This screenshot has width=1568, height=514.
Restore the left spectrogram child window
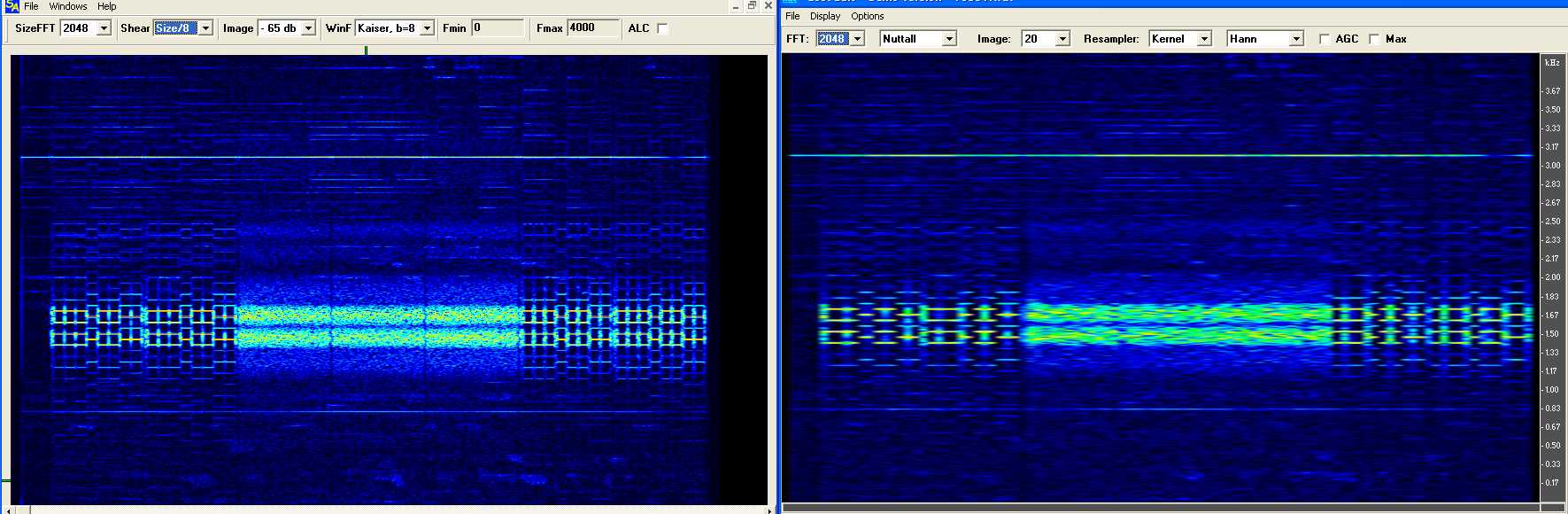coord(752,6)
